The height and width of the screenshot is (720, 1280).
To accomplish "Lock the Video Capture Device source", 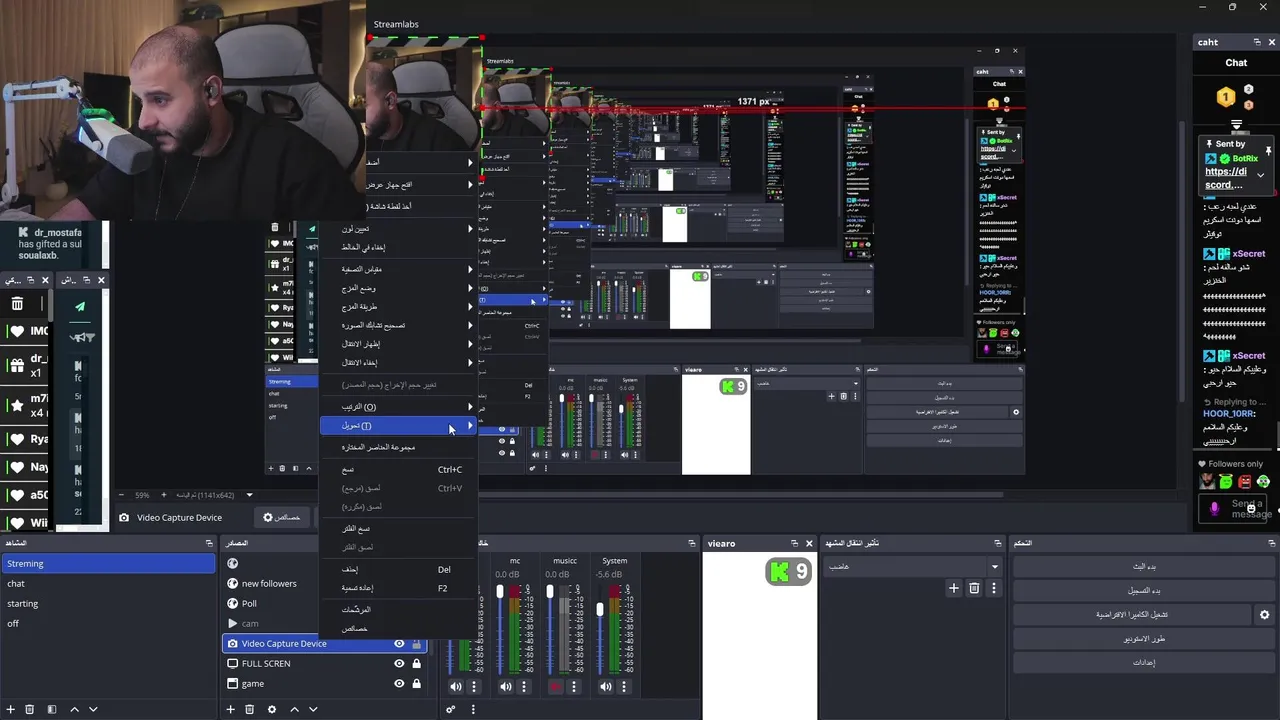I will coord(417,644).
